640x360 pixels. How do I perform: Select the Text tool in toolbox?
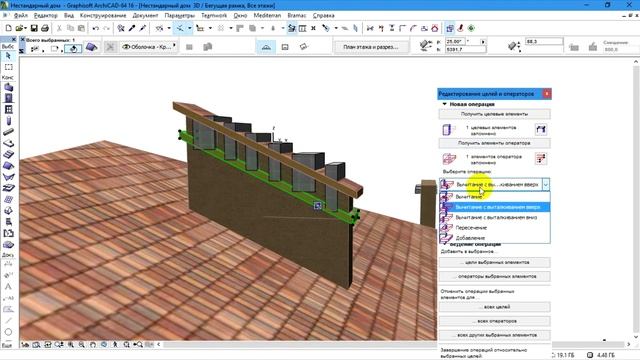point(8,287)
